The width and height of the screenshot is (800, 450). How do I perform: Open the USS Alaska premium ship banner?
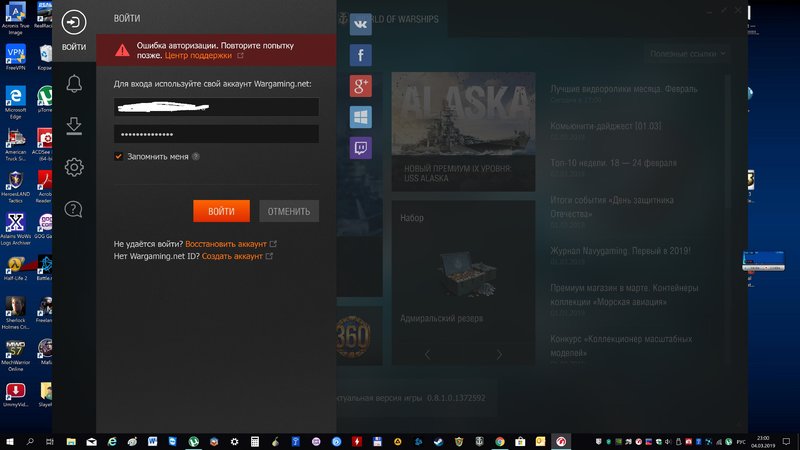(463, 132)
